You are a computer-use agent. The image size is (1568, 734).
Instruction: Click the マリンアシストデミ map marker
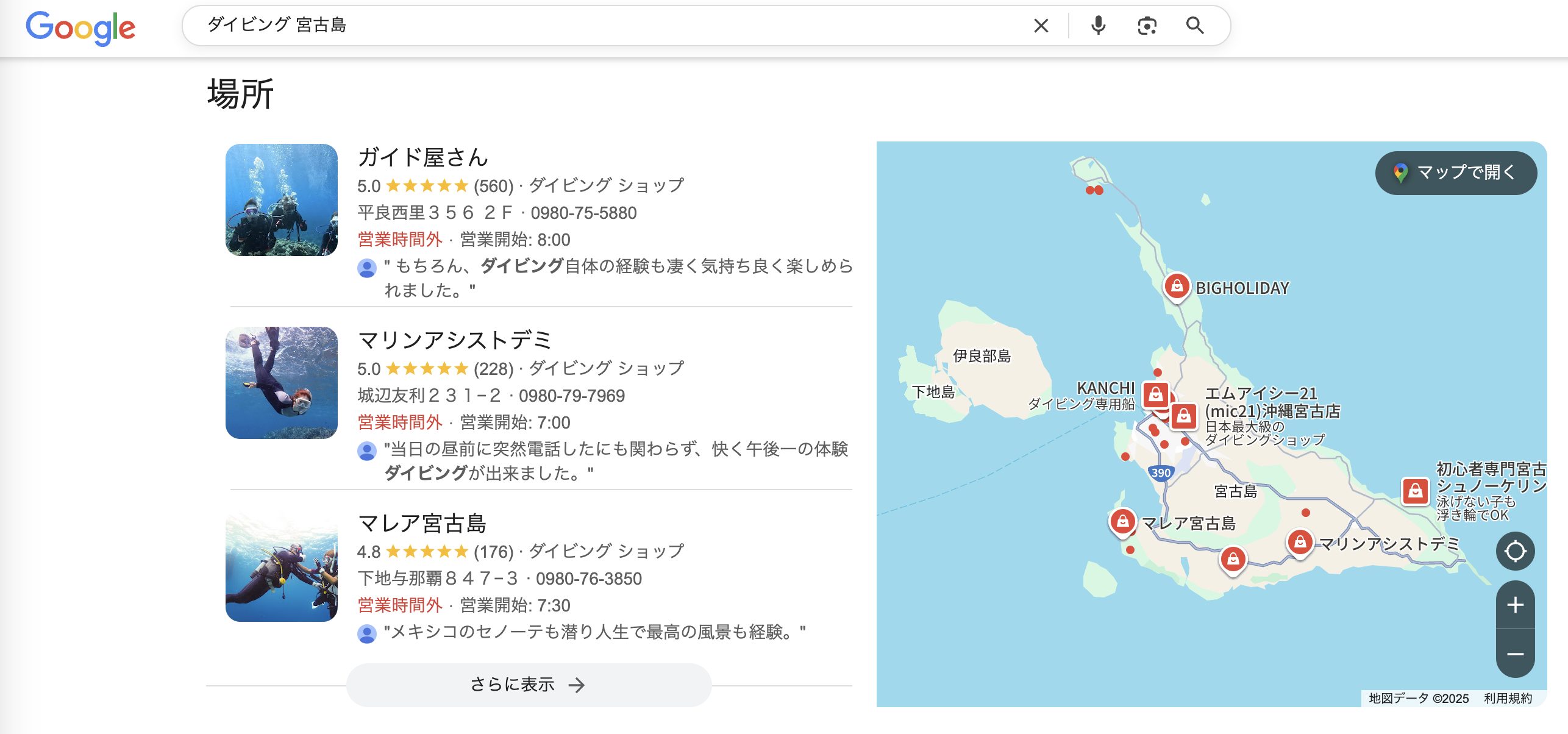click(x=1300, y=541)
